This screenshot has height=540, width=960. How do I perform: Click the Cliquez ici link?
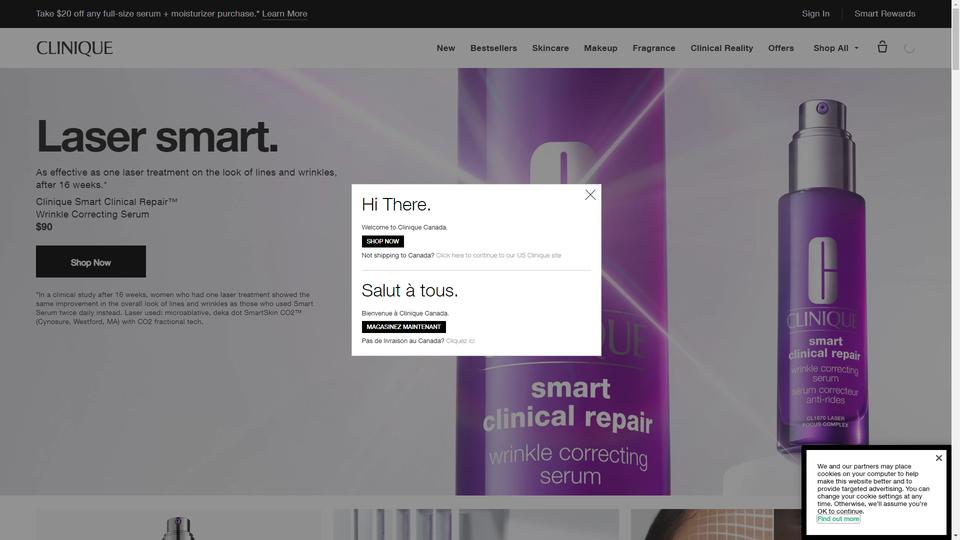[x=460, y=341]
